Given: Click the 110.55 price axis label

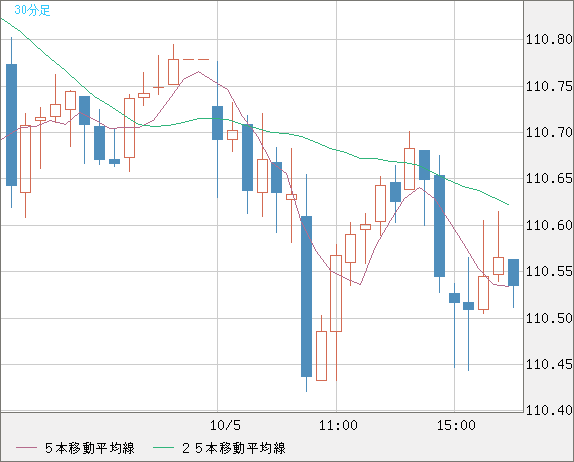Looking at the screenshot, I should 549,271.
